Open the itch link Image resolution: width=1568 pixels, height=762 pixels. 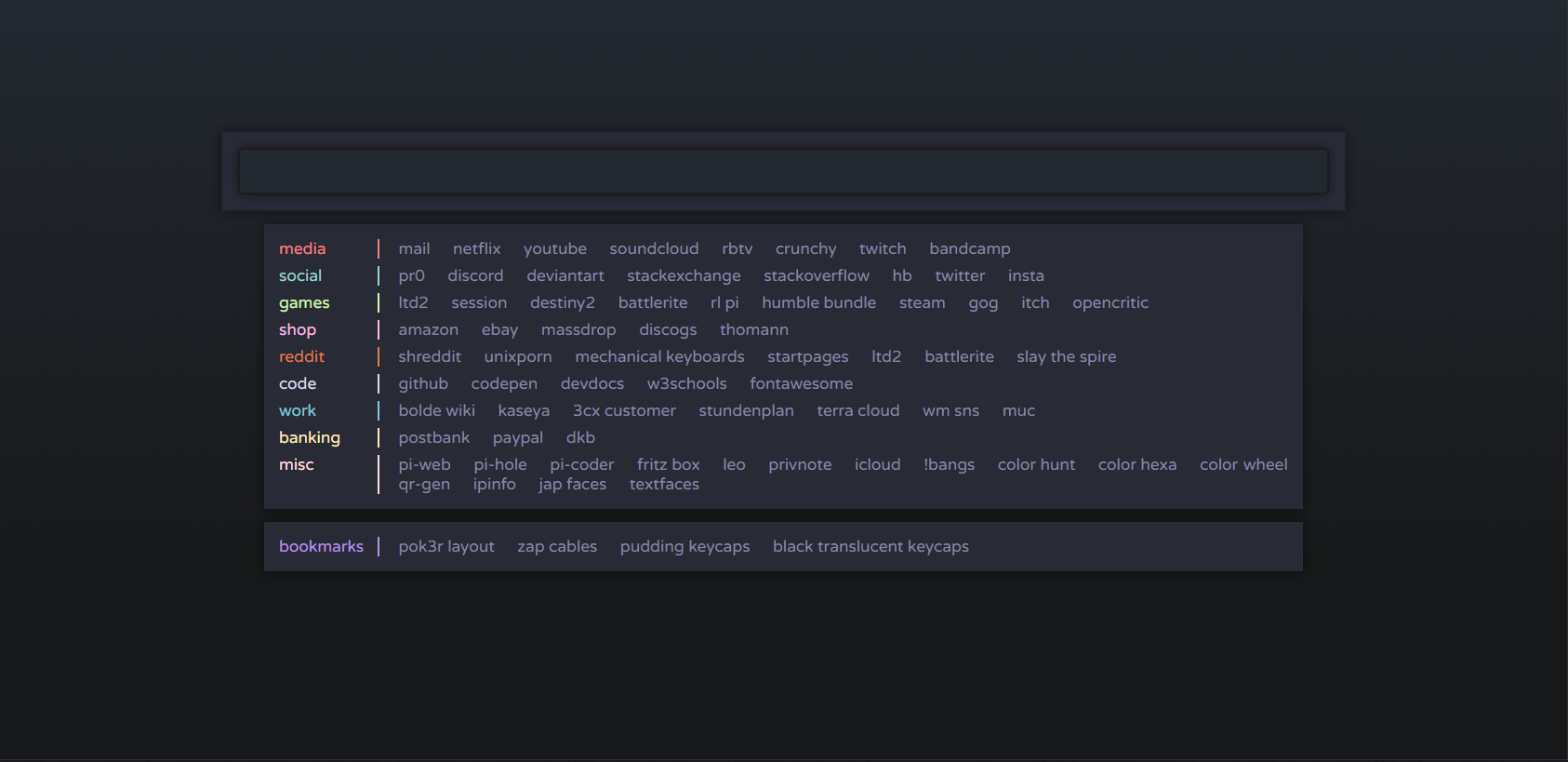click(1035, 302)
